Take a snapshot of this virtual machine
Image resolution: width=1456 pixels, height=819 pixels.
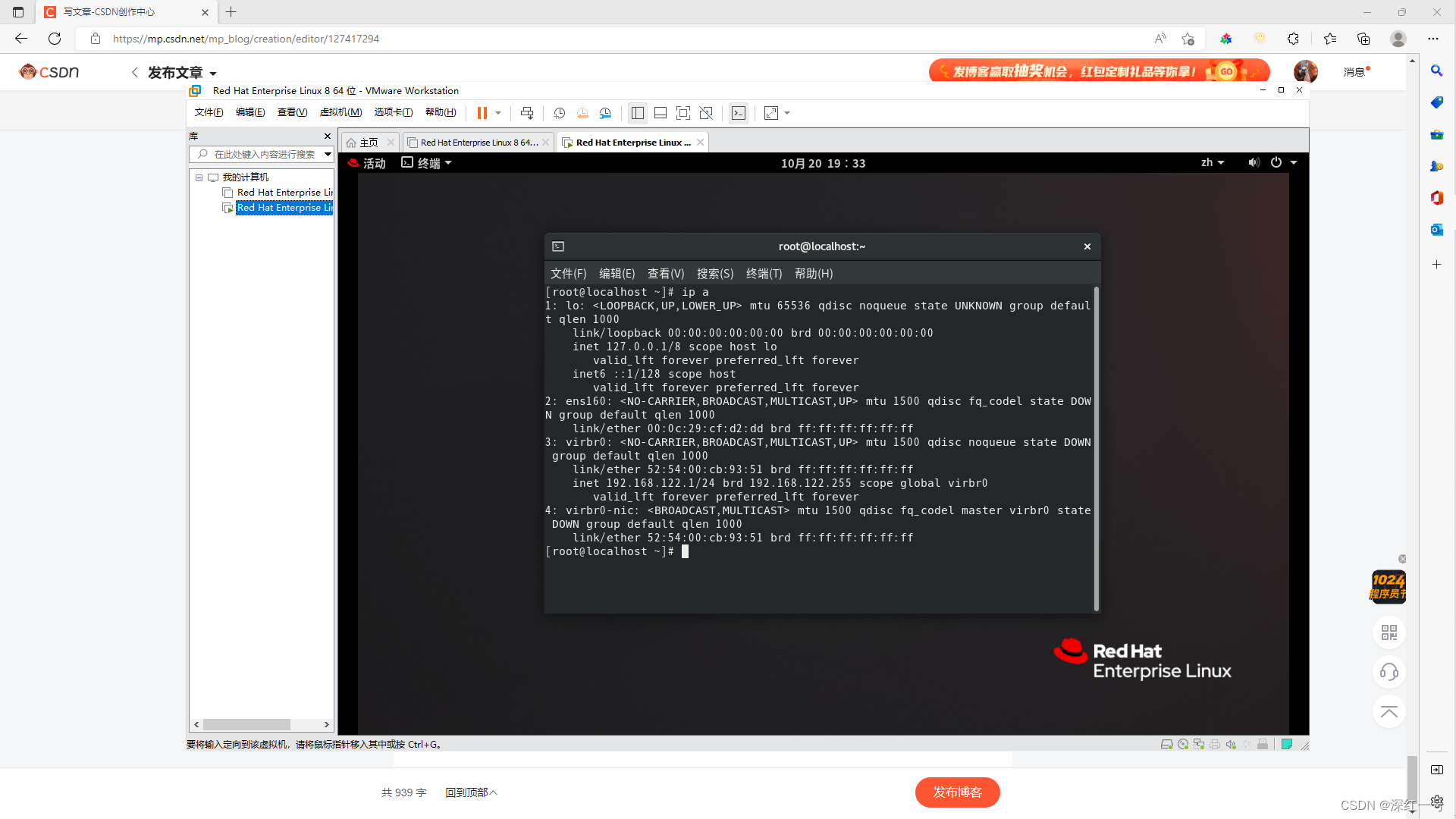point(560,113)
